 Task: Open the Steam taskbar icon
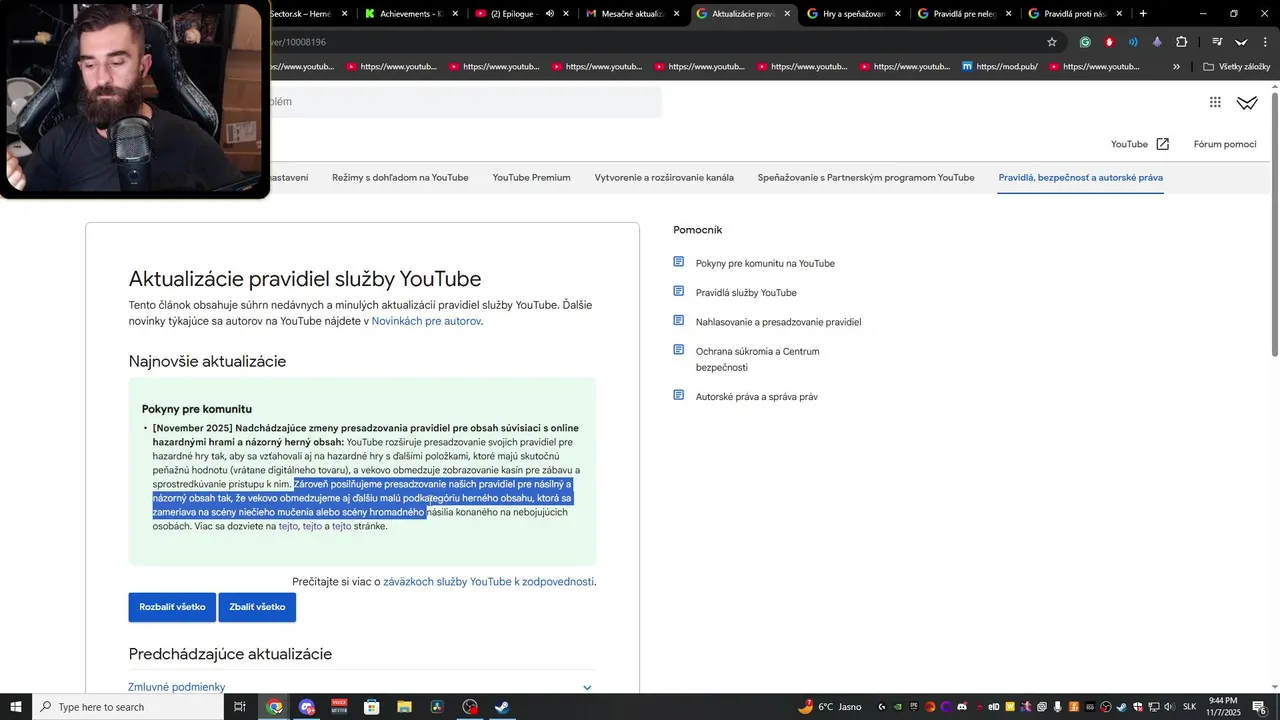point(502,707)
